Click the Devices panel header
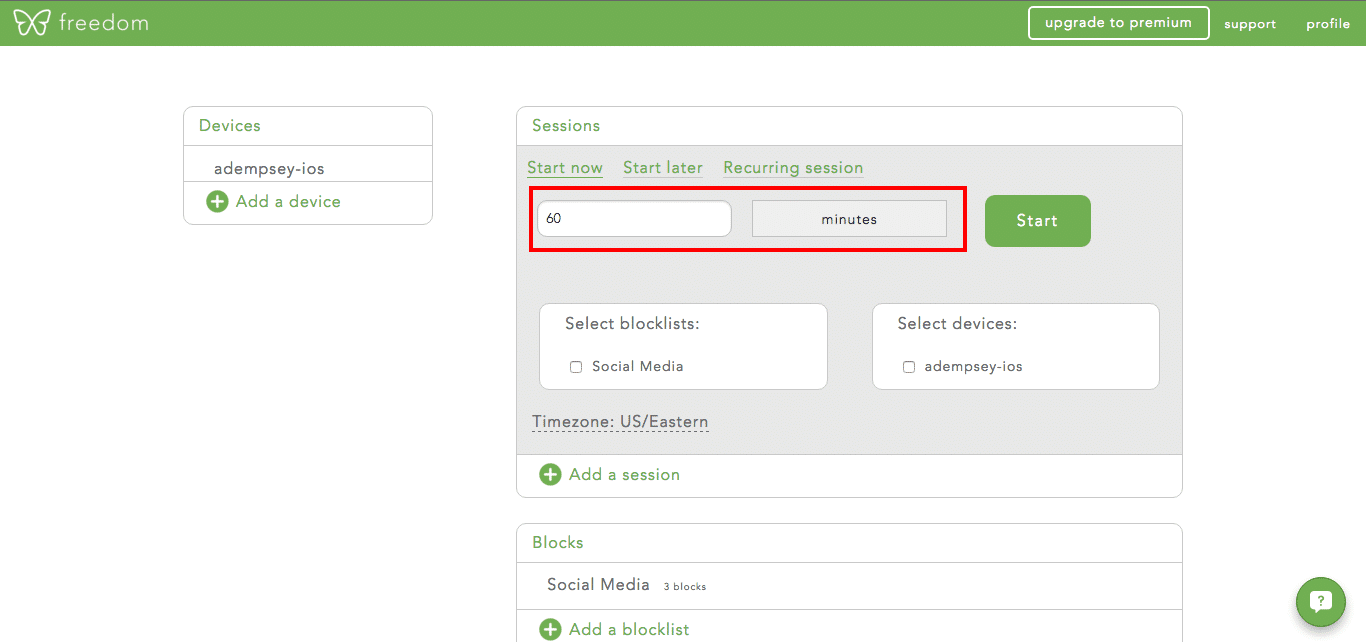 click(308, 126)
